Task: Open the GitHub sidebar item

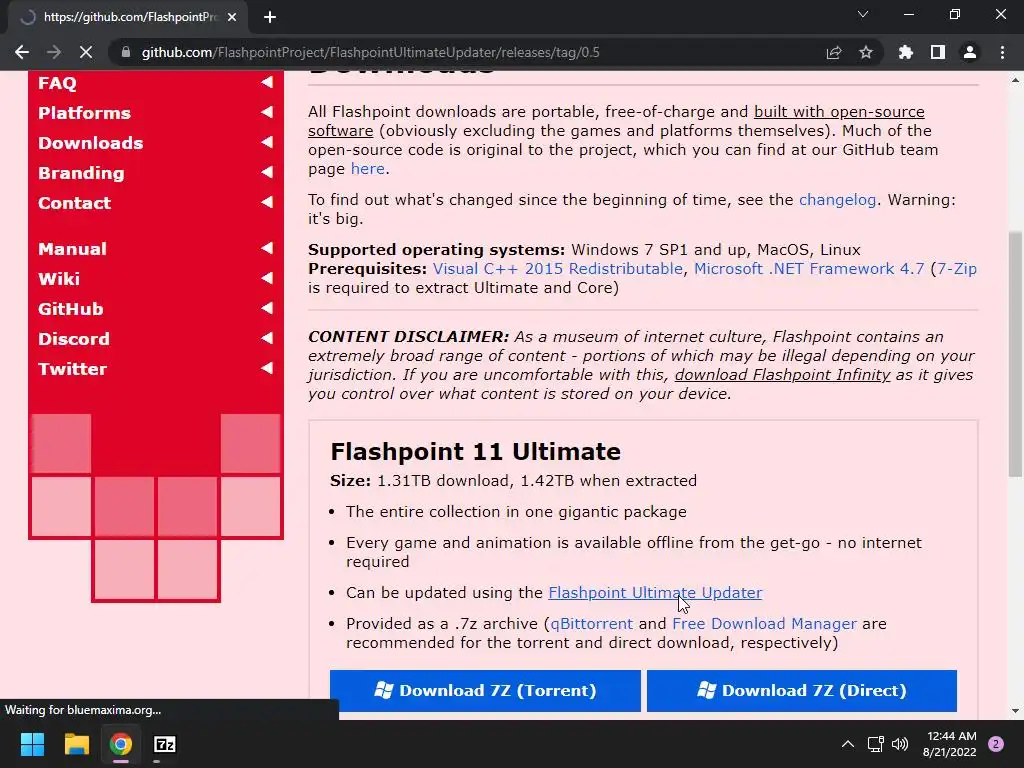Action: [x=71, y=309]
